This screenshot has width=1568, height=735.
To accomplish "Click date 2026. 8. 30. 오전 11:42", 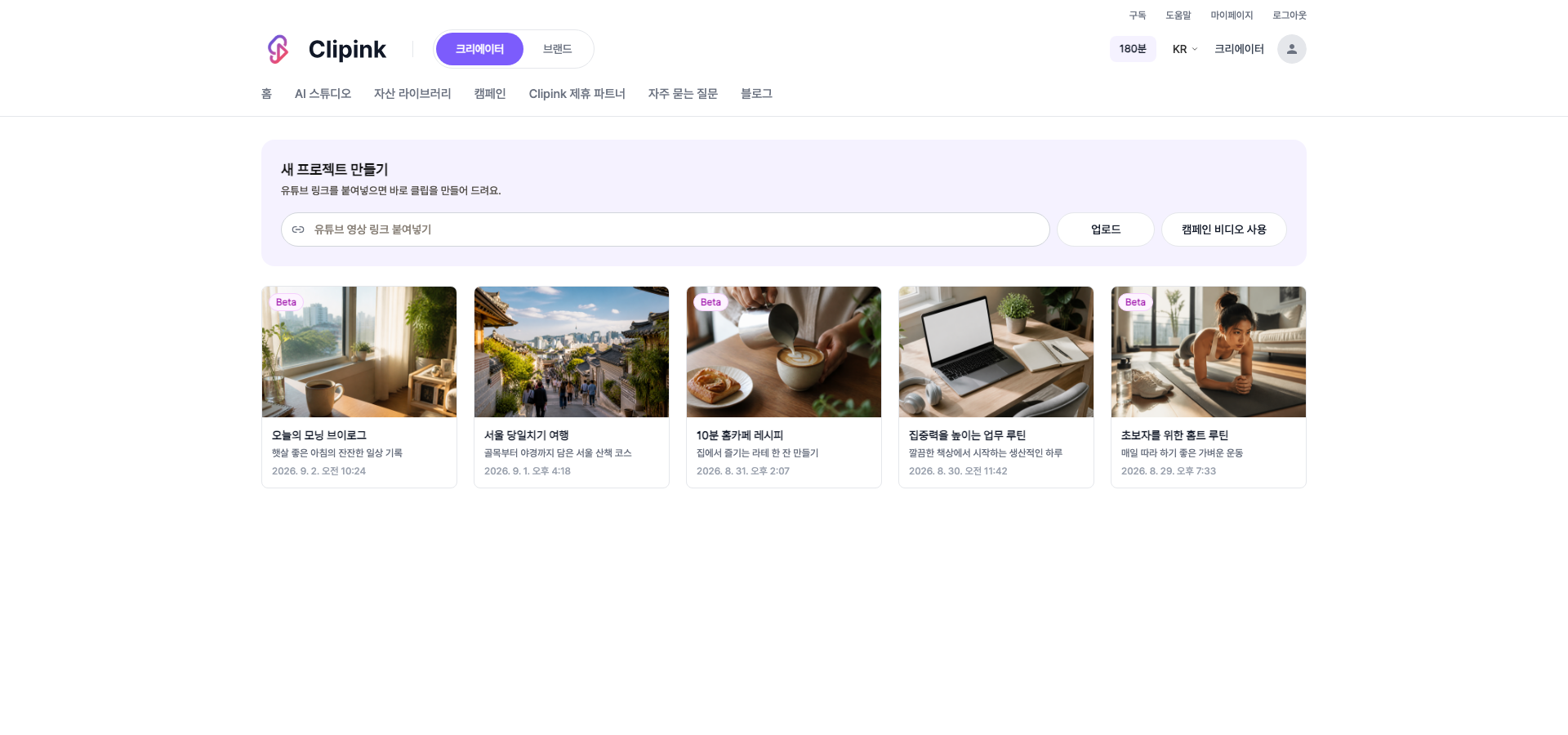I will 958,471.
